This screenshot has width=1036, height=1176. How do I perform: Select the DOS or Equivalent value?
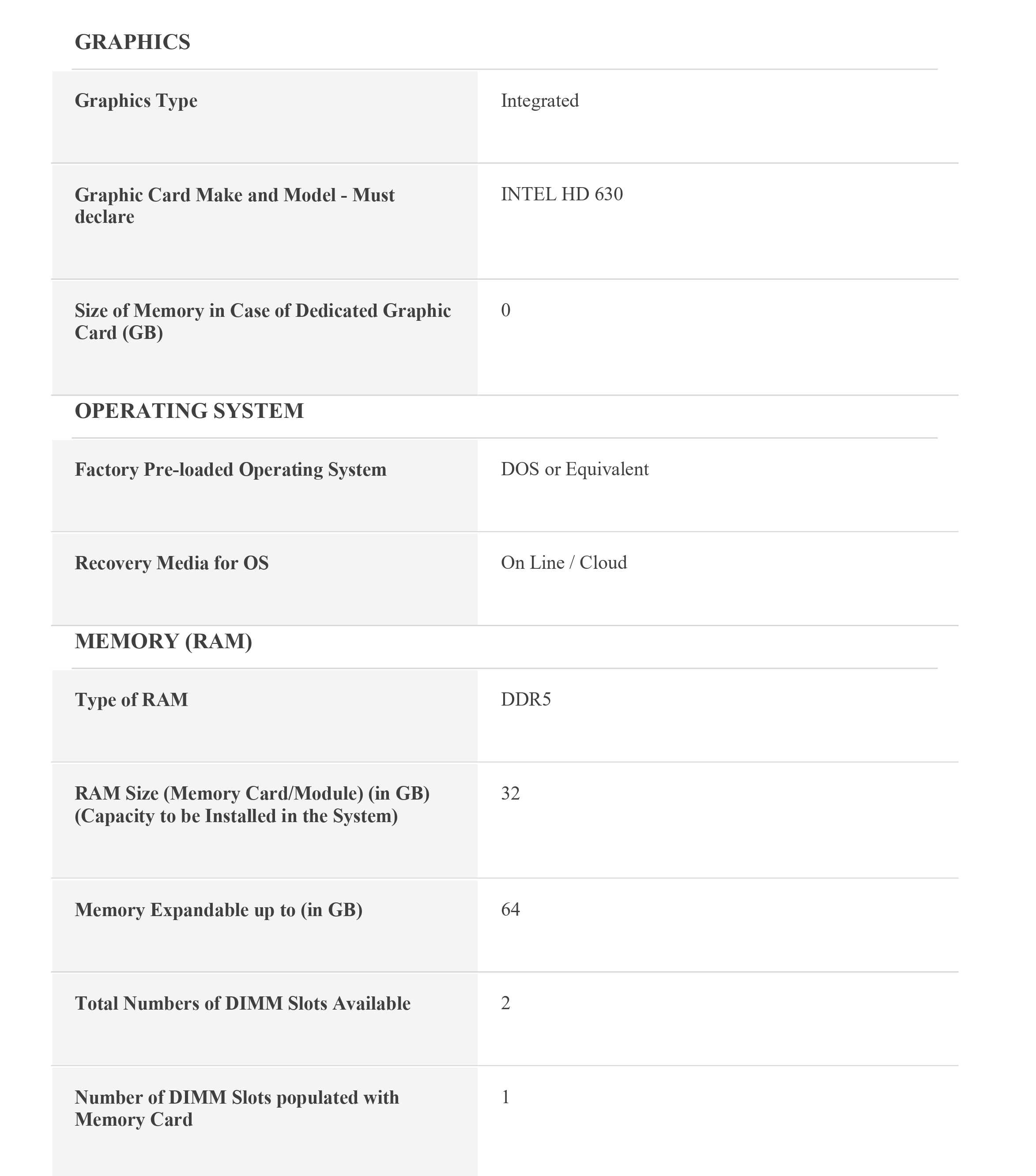coord(574,469)
